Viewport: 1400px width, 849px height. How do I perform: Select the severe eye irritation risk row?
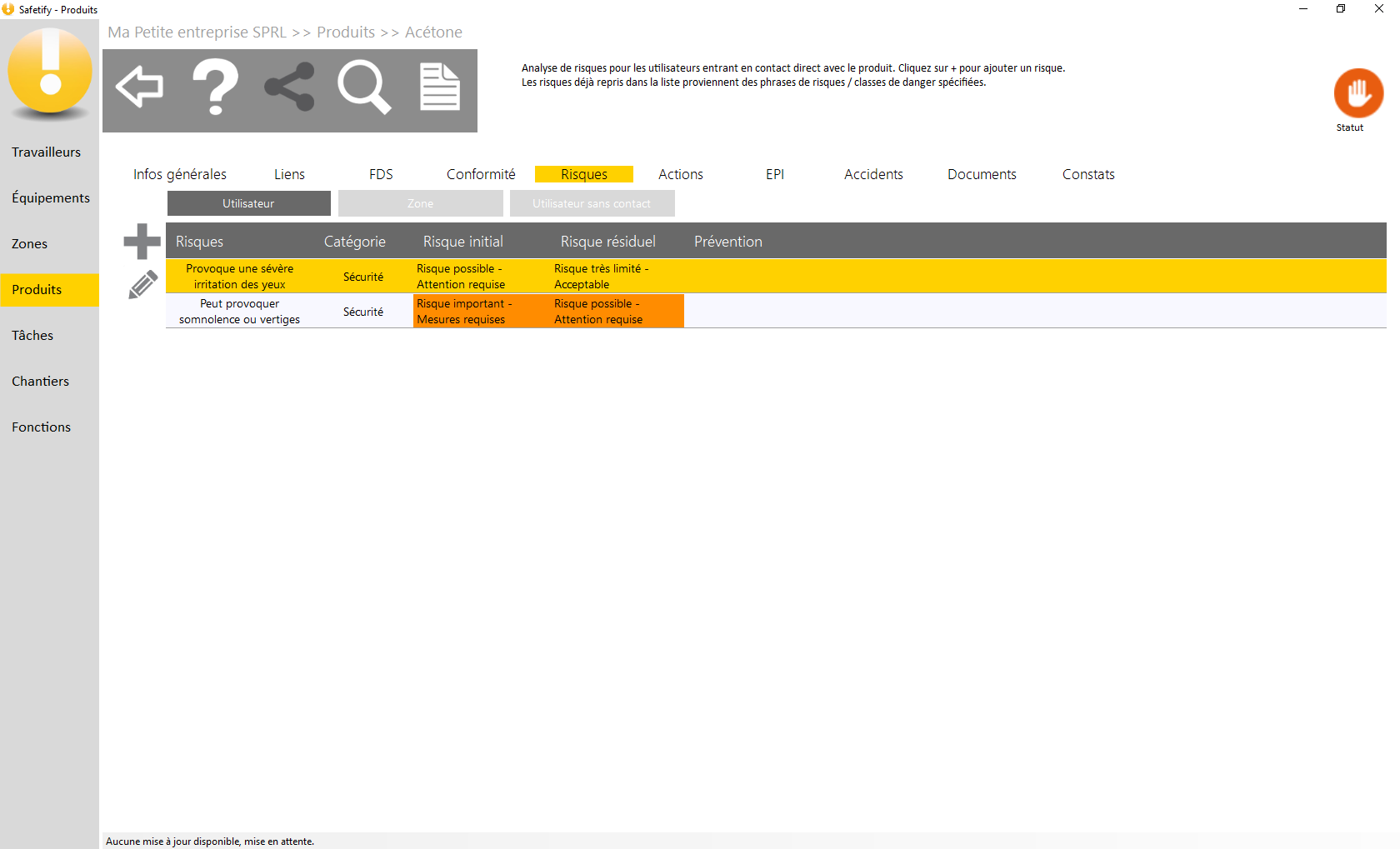240,277
